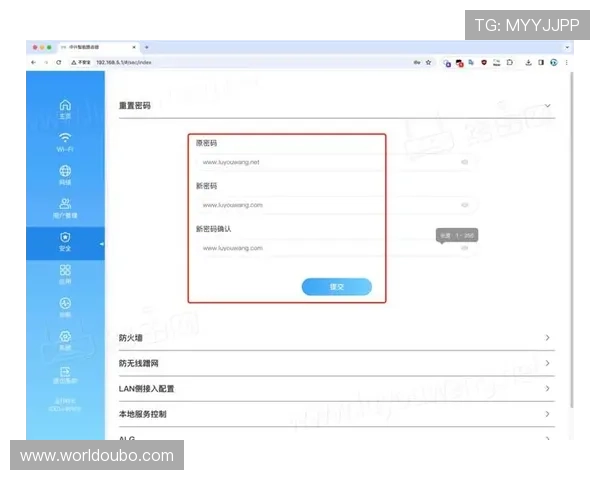The image size is (600, 480).
Task: Go forward with browser forward arrow
Action: [x=46, y=62]
